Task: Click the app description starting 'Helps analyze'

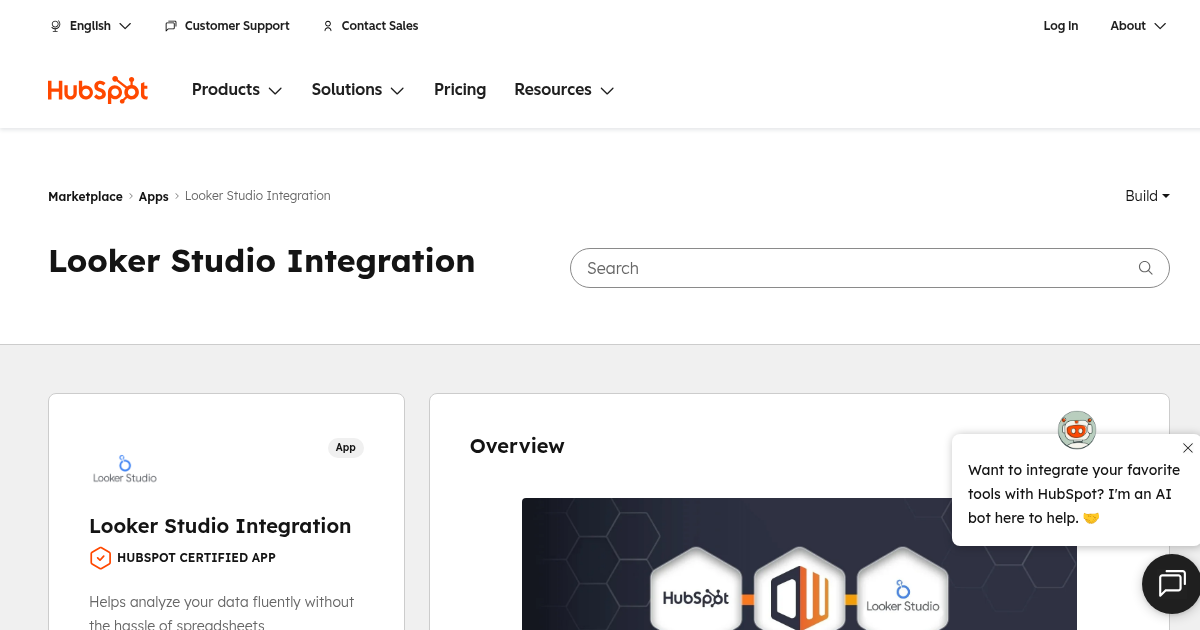Action: (x=222, y=613)
